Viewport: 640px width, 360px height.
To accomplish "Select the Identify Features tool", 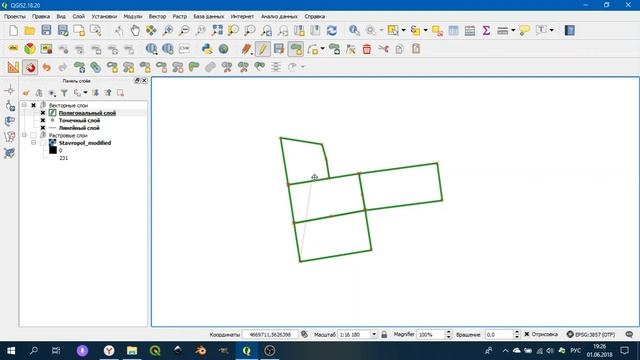I will click(x=354, y=30).
